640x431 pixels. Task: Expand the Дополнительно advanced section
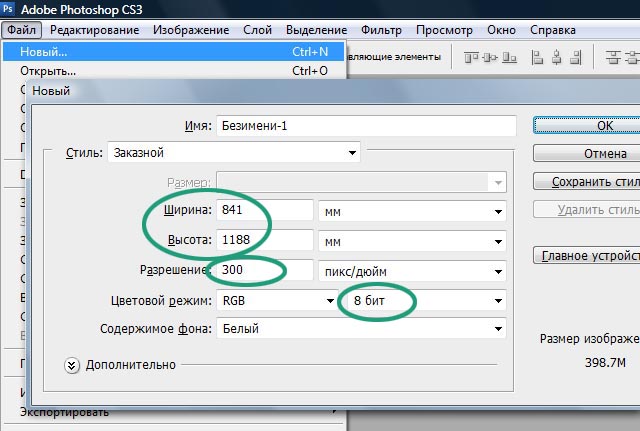(72, 365)
